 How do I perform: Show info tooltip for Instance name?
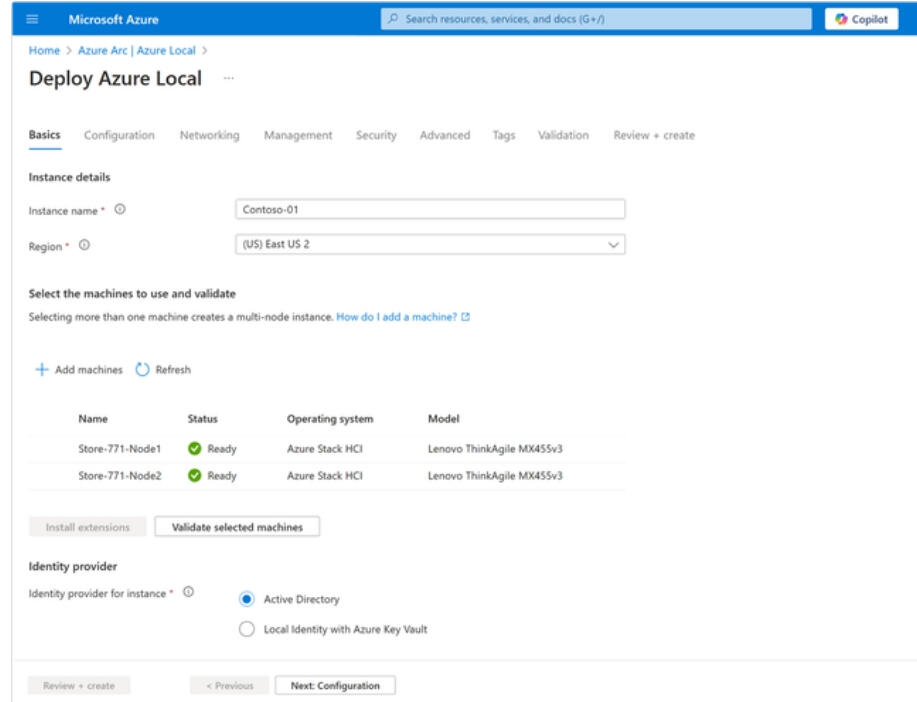click(120, 209)
